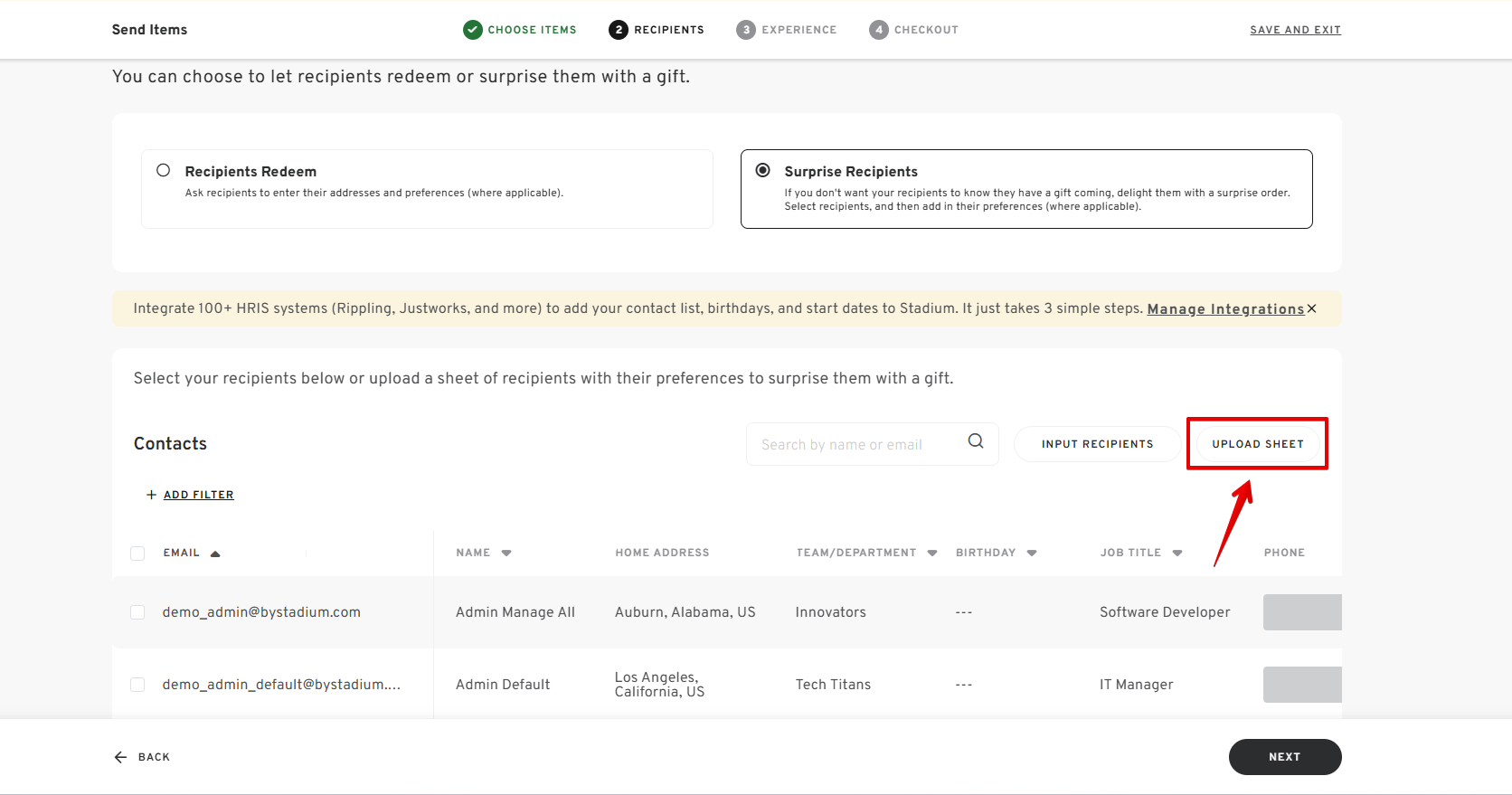Click the green Choose Items checkmark icon
The height and width of the screenshot is (795, 1512).
point(473,30)
